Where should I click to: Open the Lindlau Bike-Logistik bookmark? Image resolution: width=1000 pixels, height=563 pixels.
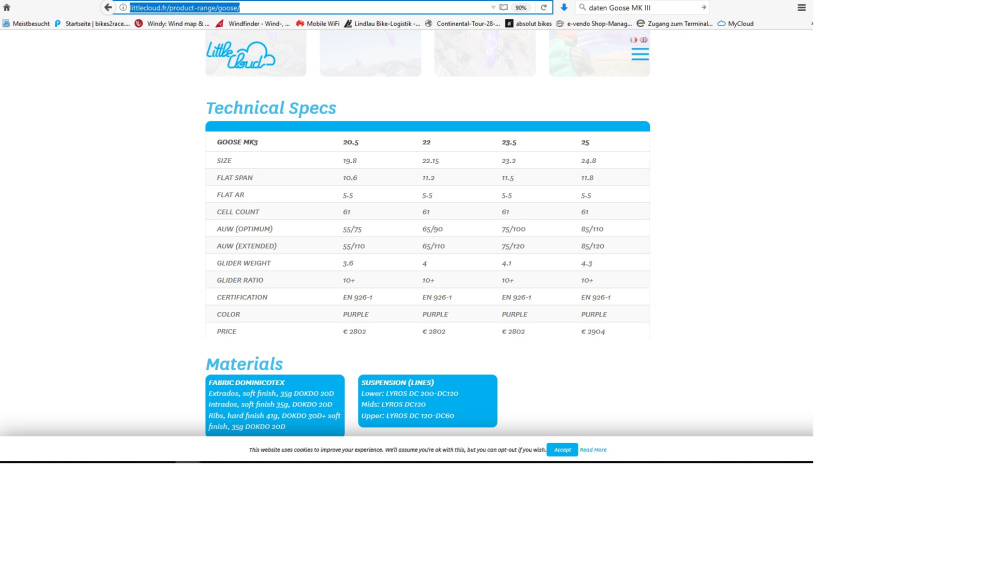(382, 24)
